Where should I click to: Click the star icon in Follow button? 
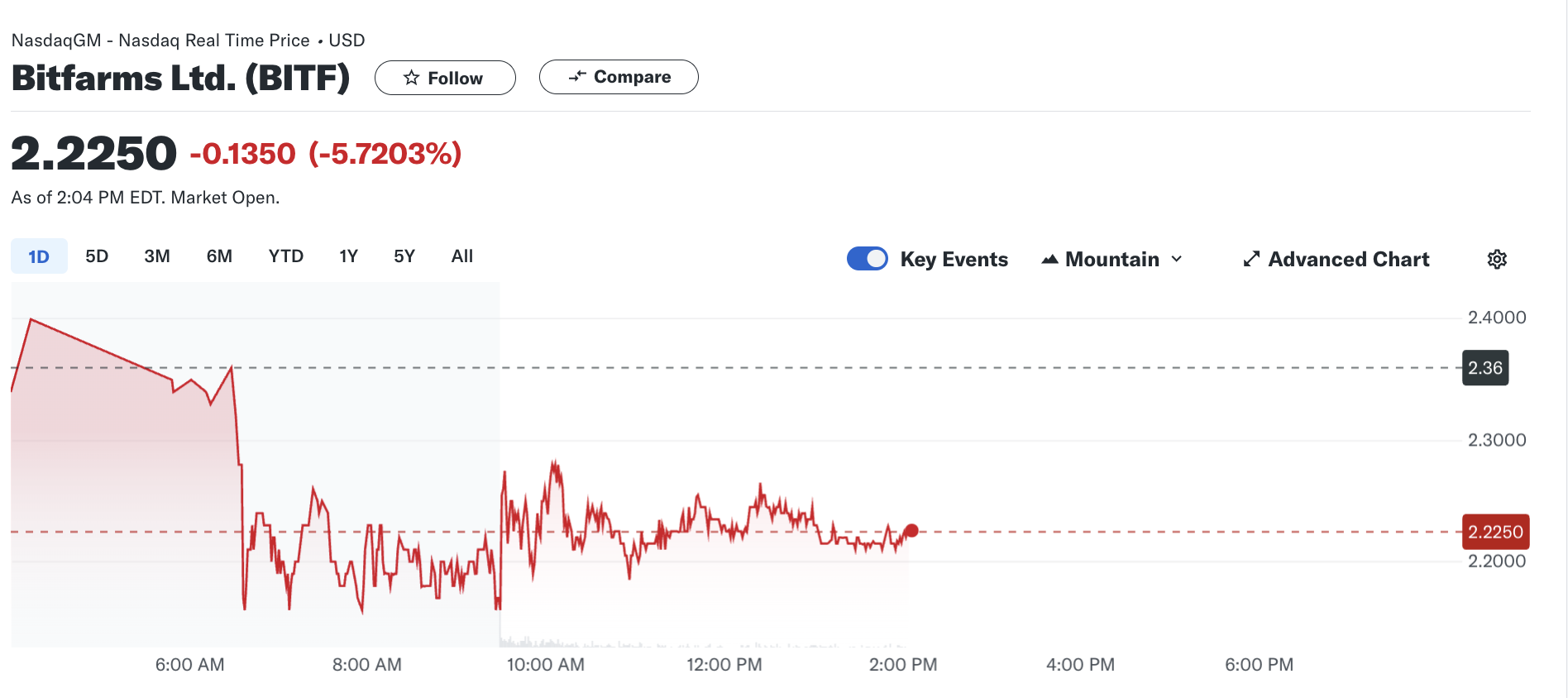click(x=411, y=78)
